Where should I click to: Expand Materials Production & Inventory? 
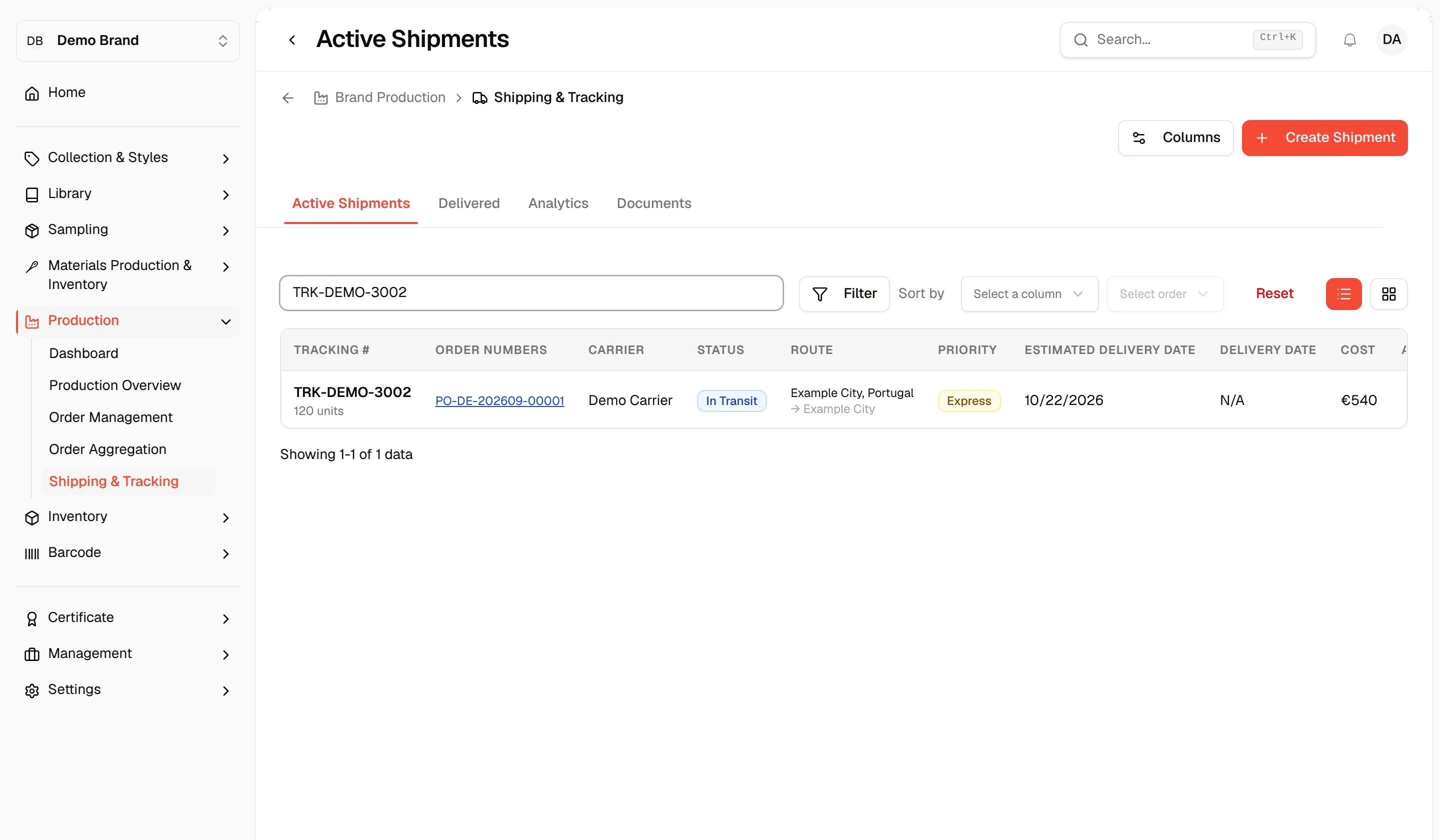pos(127,275)
